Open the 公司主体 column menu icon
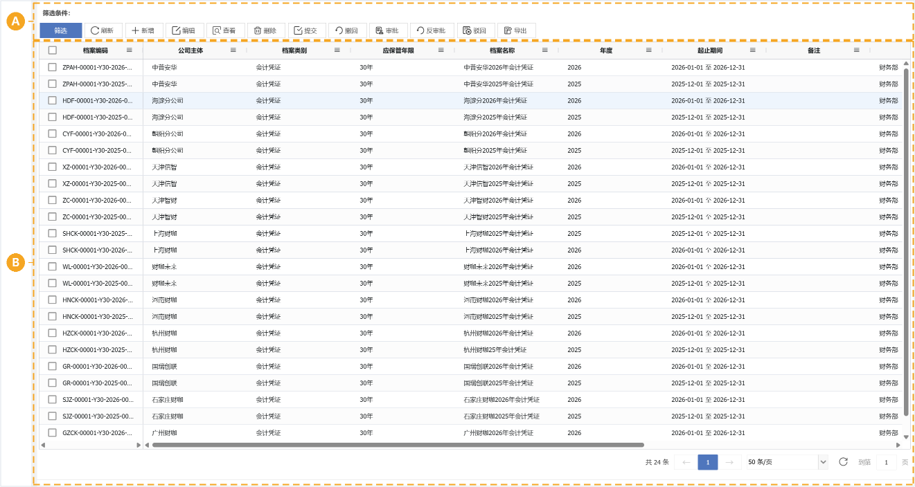This screenshot has height=487, width=915. [233, 50]
